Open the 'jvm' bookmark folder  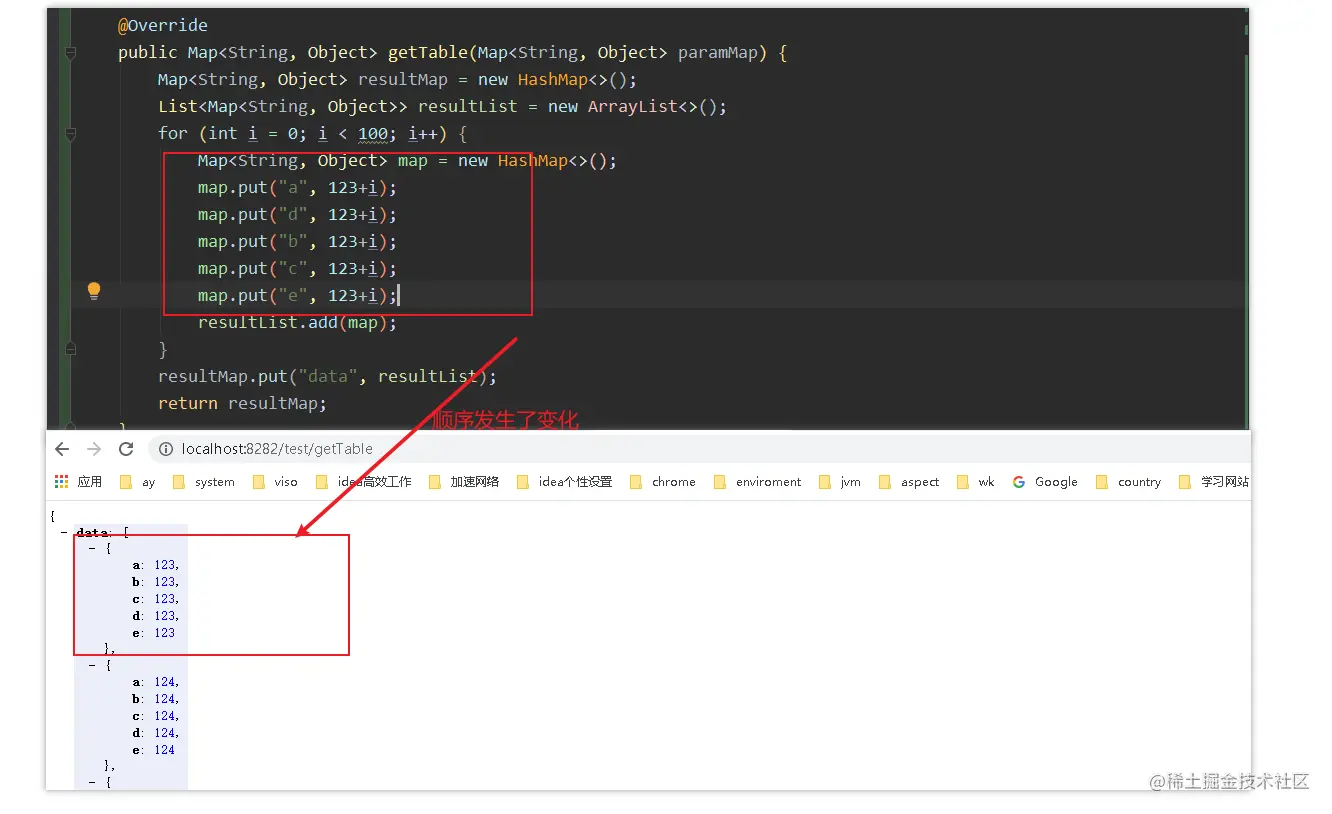click(839, 482)
